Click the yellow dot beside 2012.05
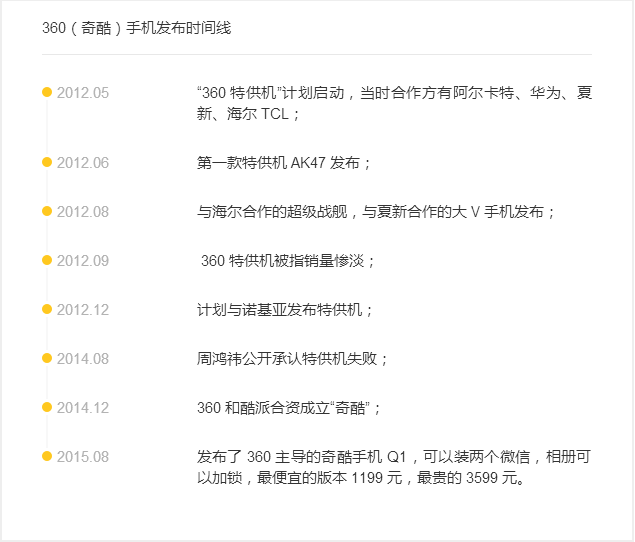635x542 pixels. [47, 93]
